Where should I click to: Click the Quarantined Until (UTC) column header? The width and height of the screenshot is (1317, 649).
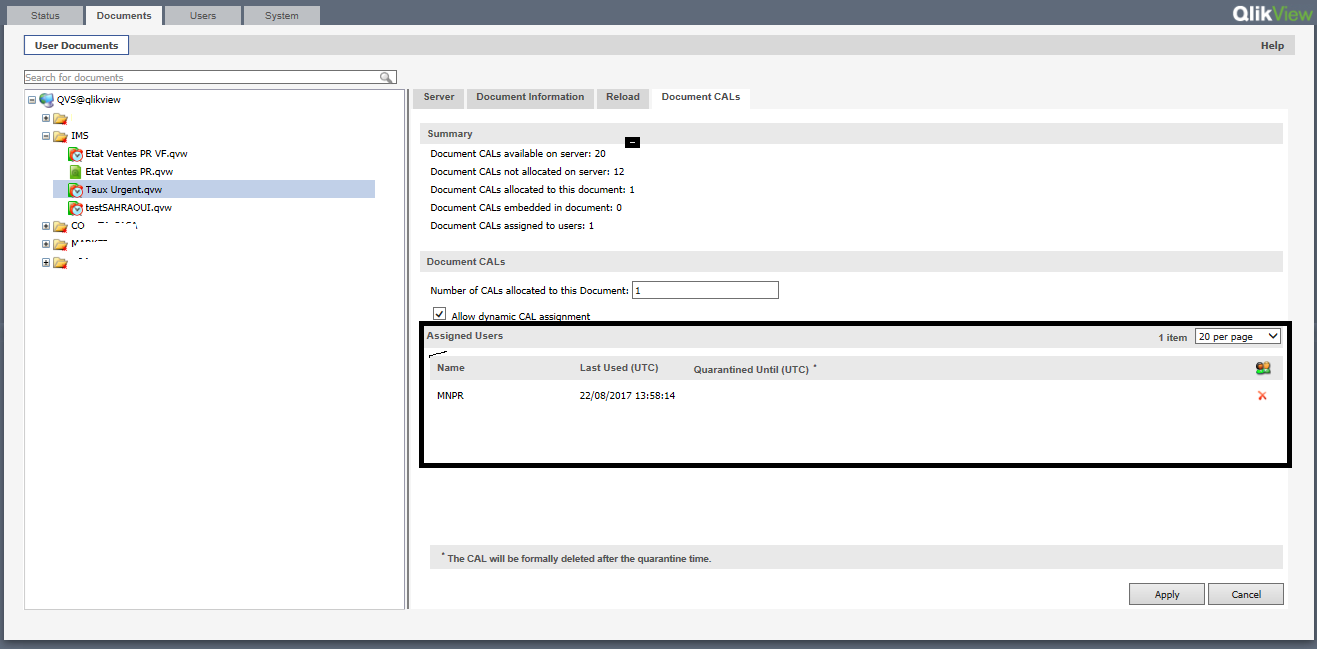tap(751, 370)
